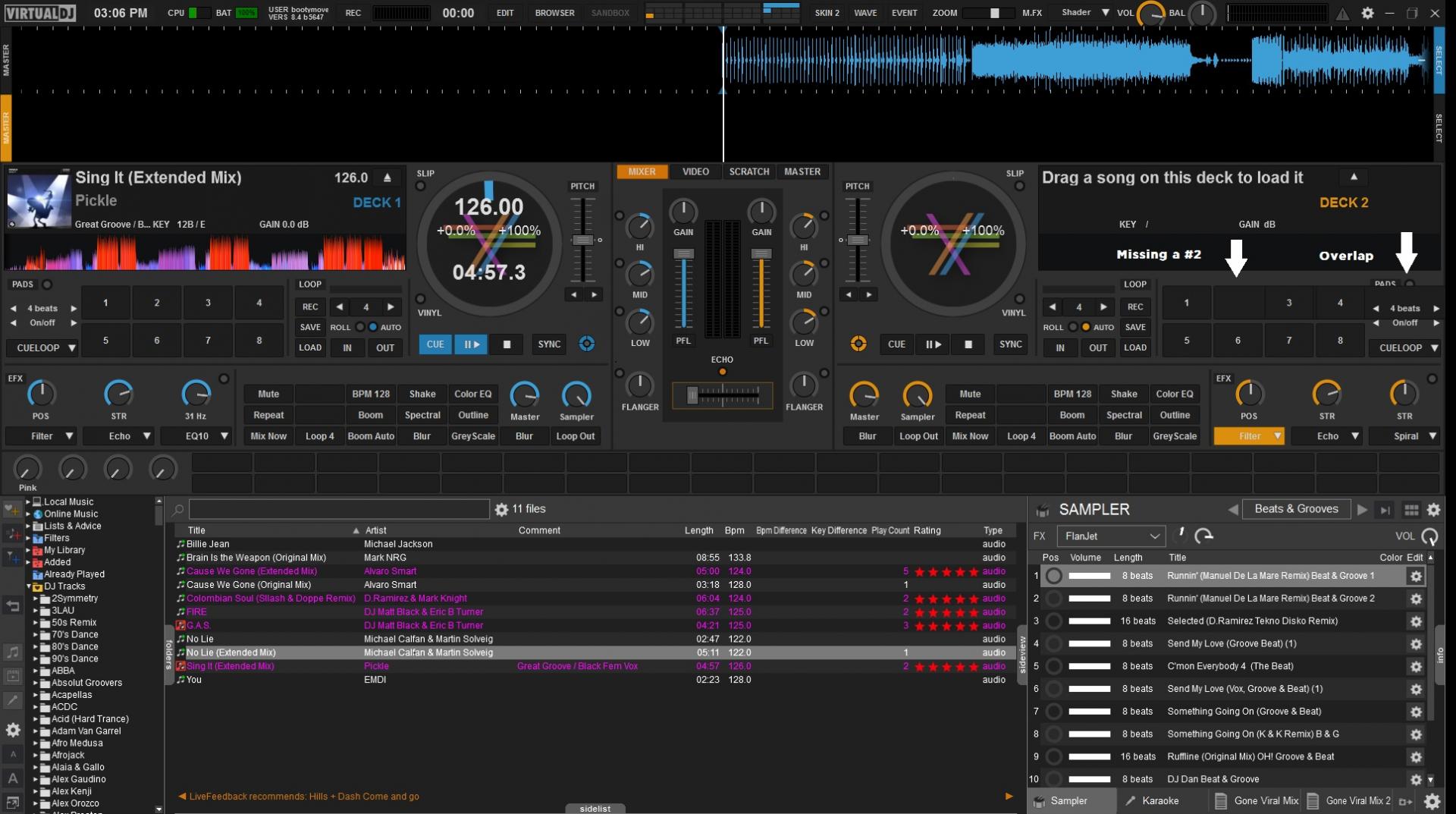Open edit gear for sample 3 Selected
The width and height of the screenshot is (1456, 814).
pos(1416,621)
